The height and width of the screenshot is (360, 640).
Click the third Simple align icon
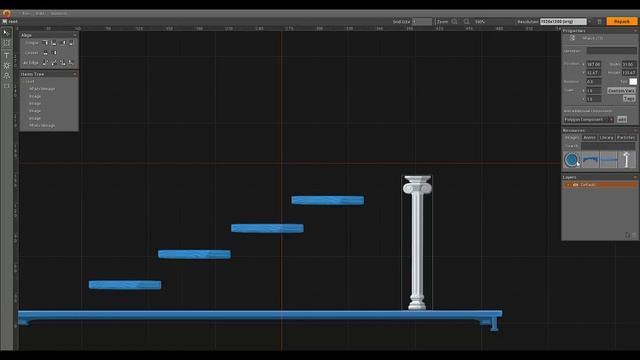coord(63,43)
